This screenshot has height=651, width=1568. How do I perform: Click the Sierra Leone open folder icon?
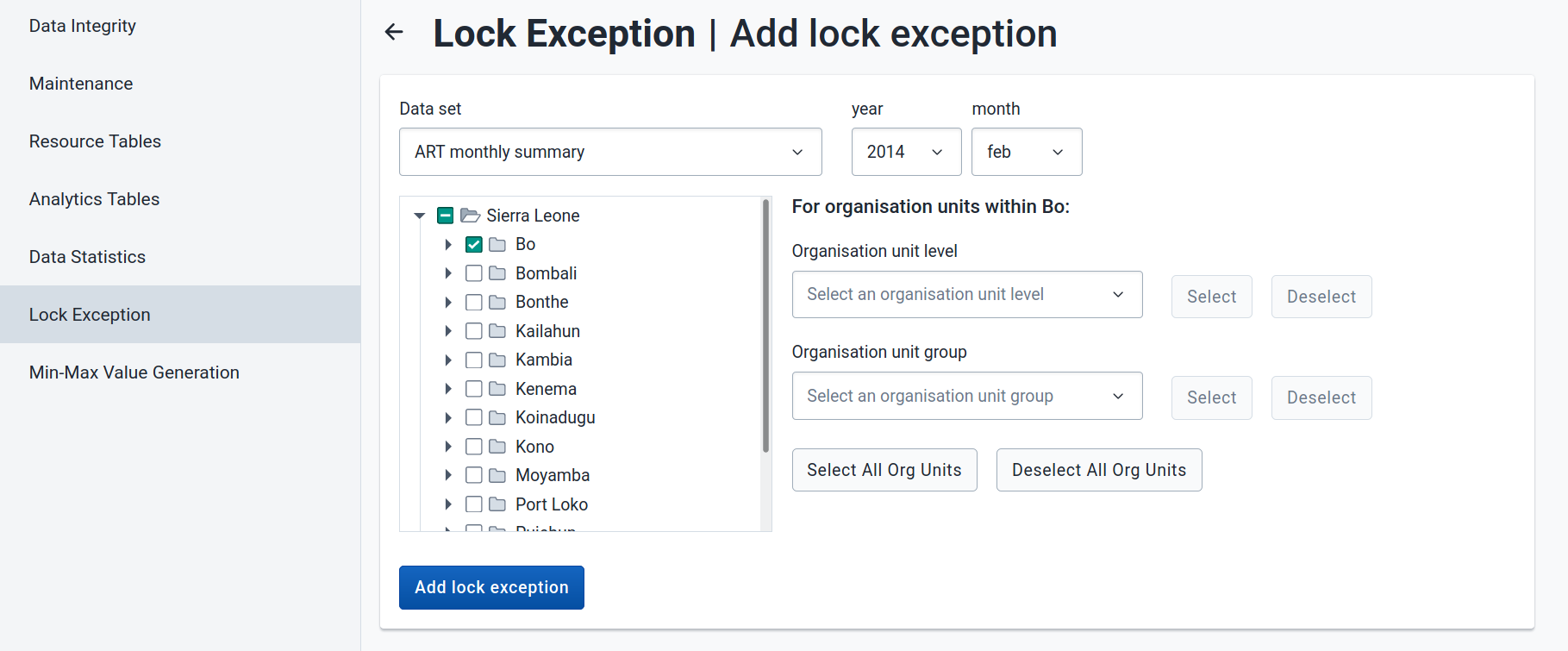tap(470, 216)
